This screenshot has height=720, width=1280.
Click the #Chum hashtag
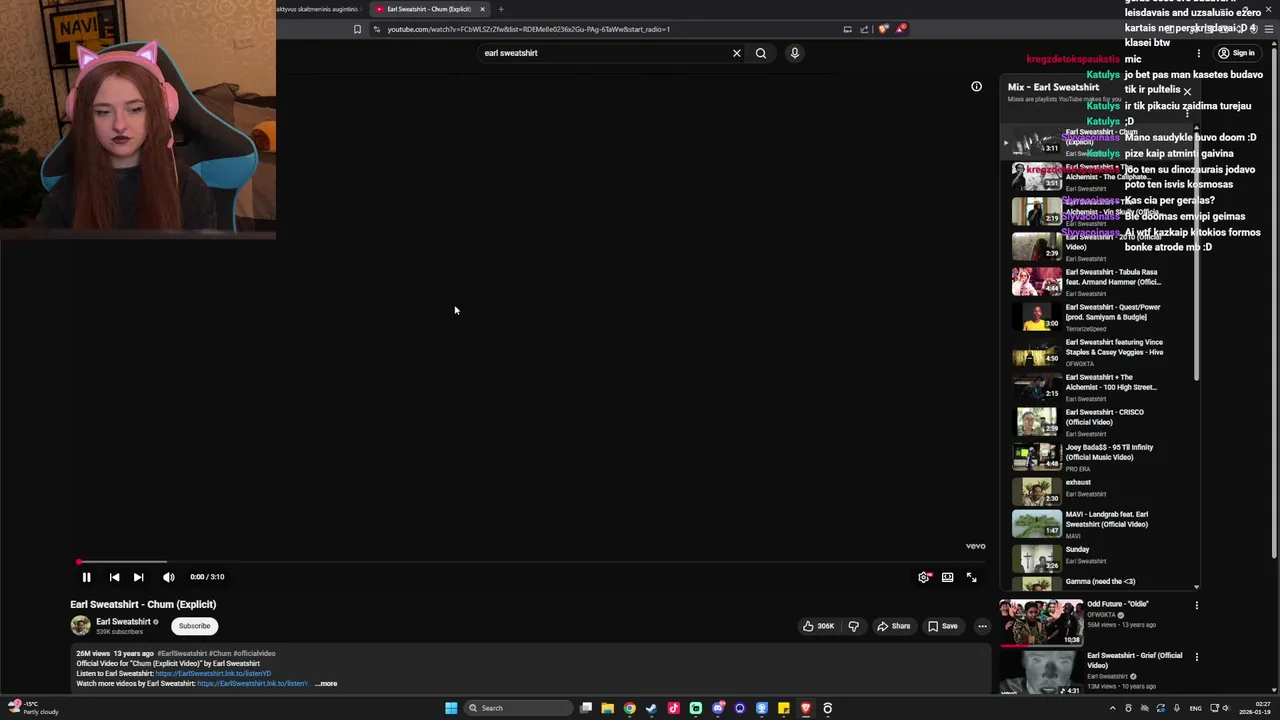coord(219,654)
